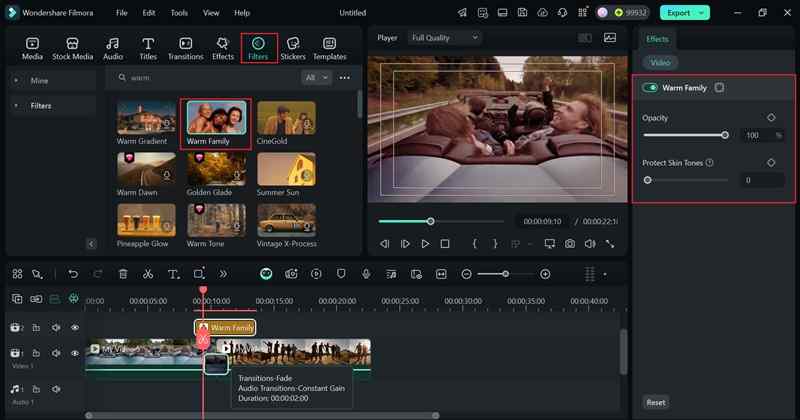The image size is (800, 420).
Task: Add Opacity keyframe diamond
Action: pos(771,118)
